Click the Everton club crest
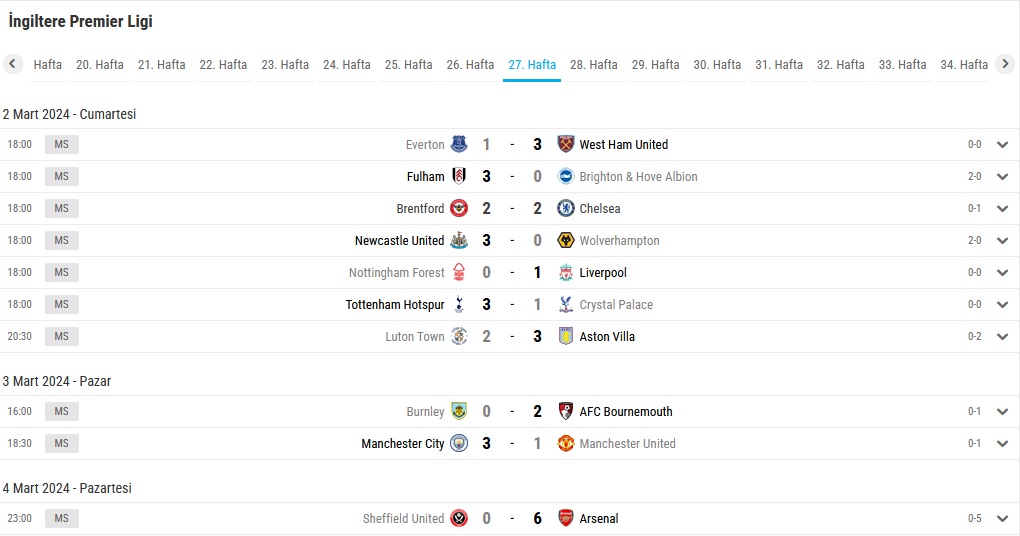The width and height of the screenshot is (1020, 536). point(459,144)
